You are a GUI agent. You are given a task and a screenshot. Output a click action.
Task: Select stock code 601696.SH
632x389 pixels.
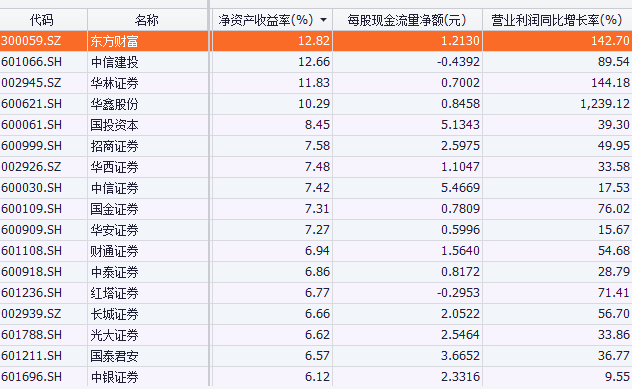[31, 376]
